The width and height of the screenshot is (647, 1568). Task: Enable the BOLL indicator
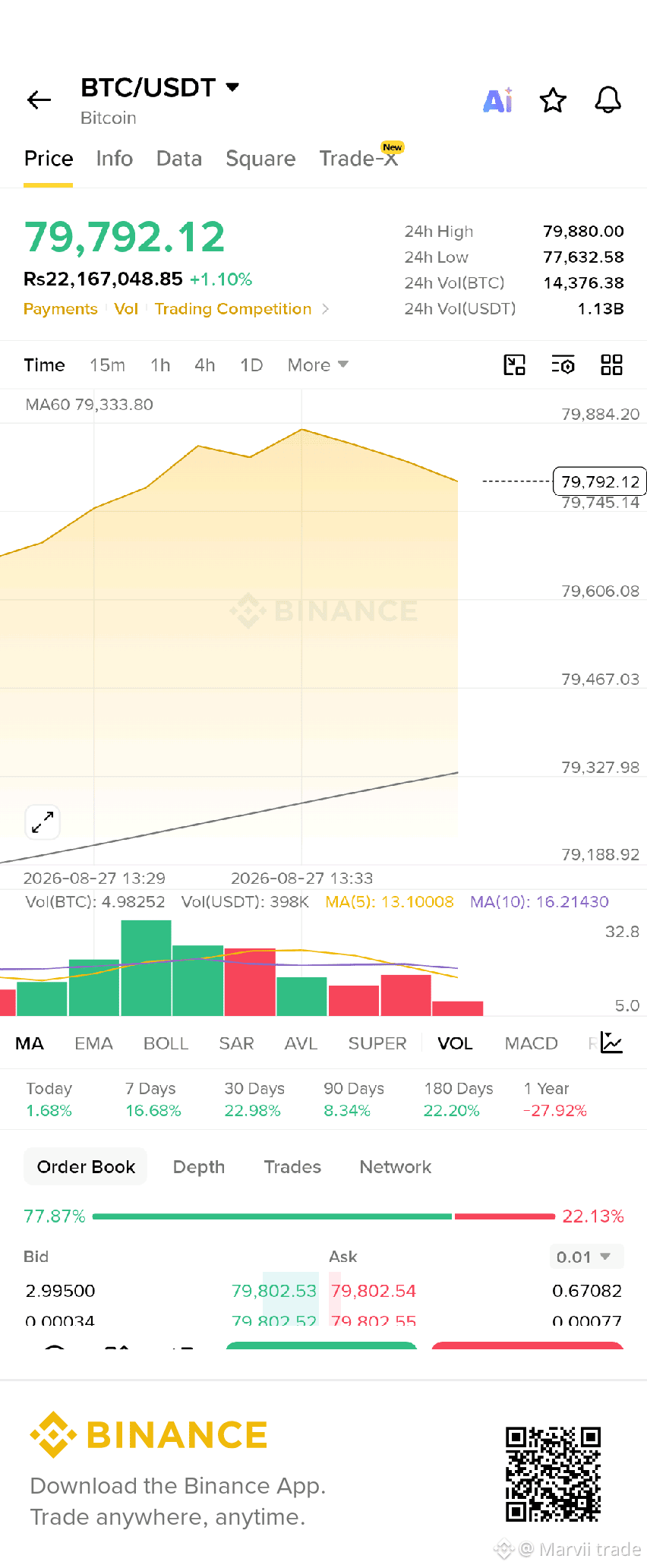coord(166,1043)
